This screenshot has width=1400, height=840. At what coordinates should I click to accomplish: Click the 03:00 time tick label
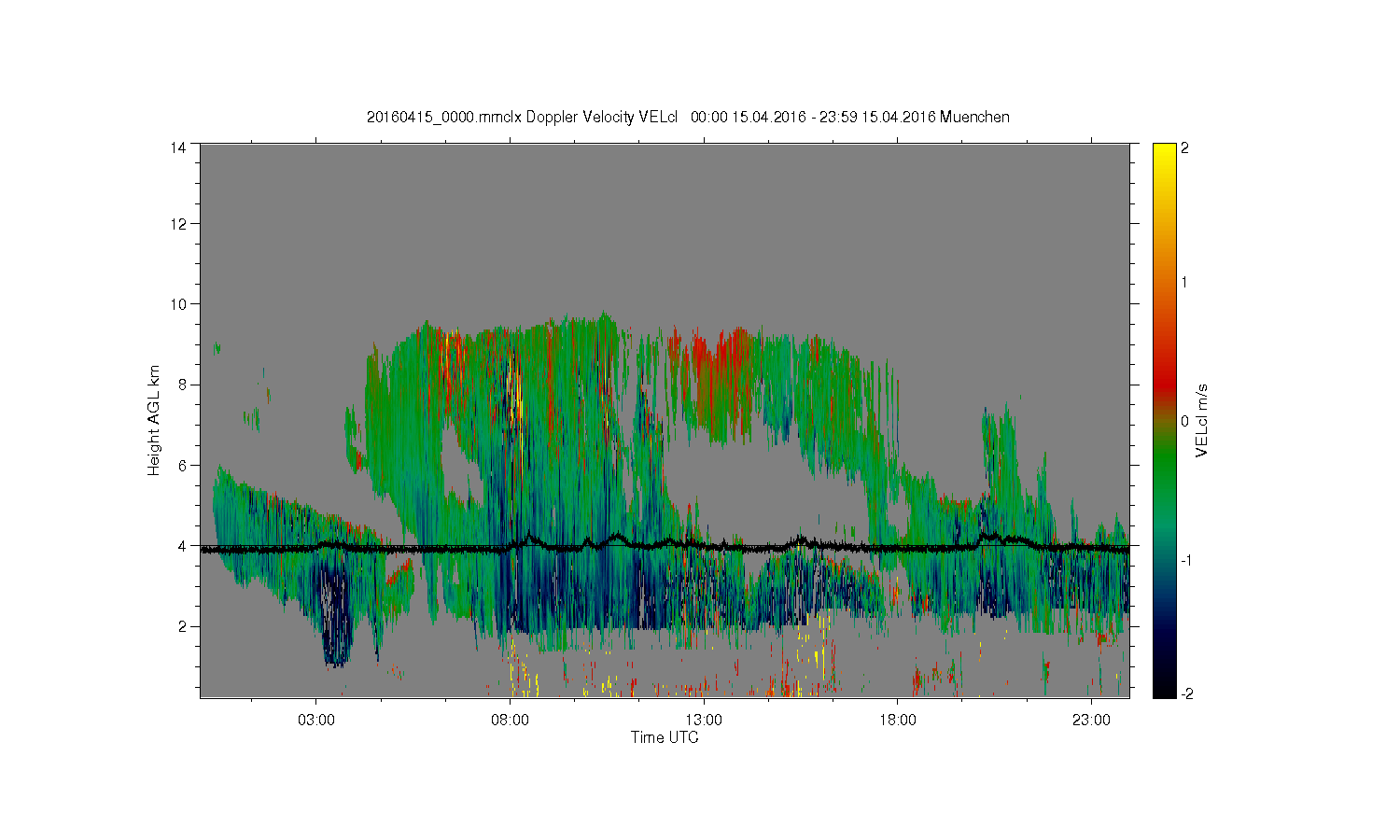315,721
